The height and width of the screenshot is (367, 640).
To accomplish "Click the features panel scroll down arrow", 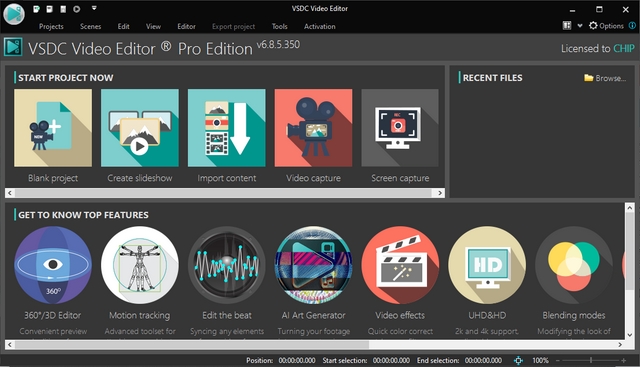I will (x=630, y=335).
